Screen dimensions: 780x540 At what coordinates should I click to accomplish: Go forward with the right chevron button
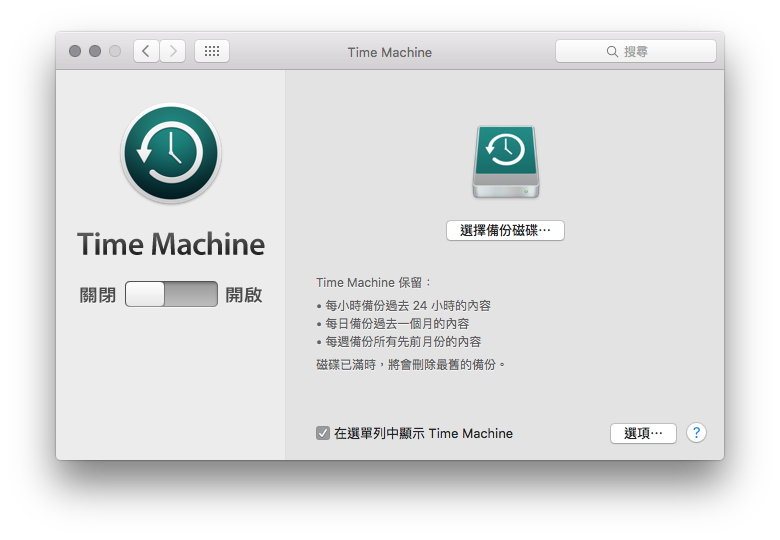tap(173, 51)
